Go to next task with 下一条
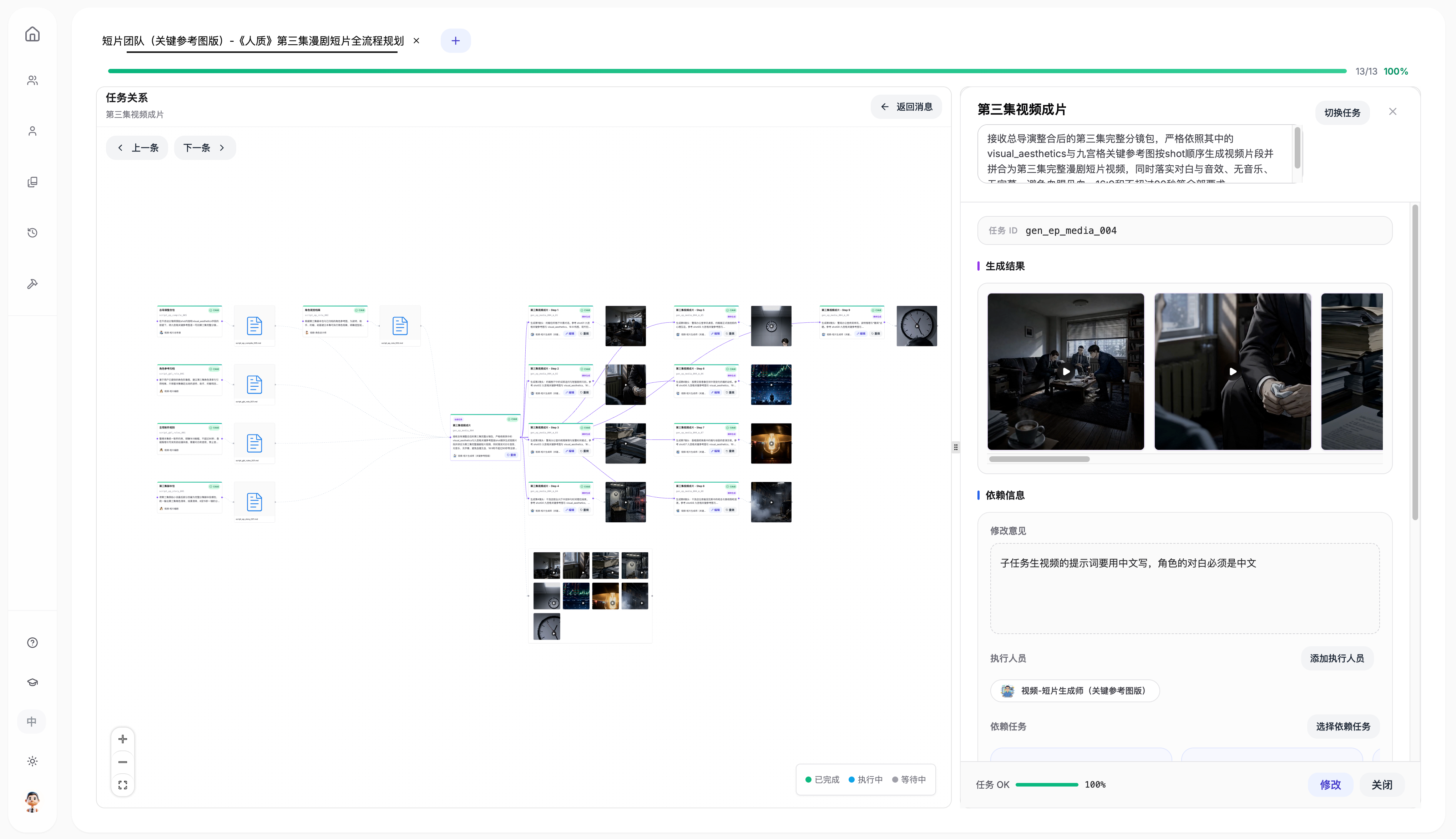This screenshot has height=839, width=1456. click(204, 148)
